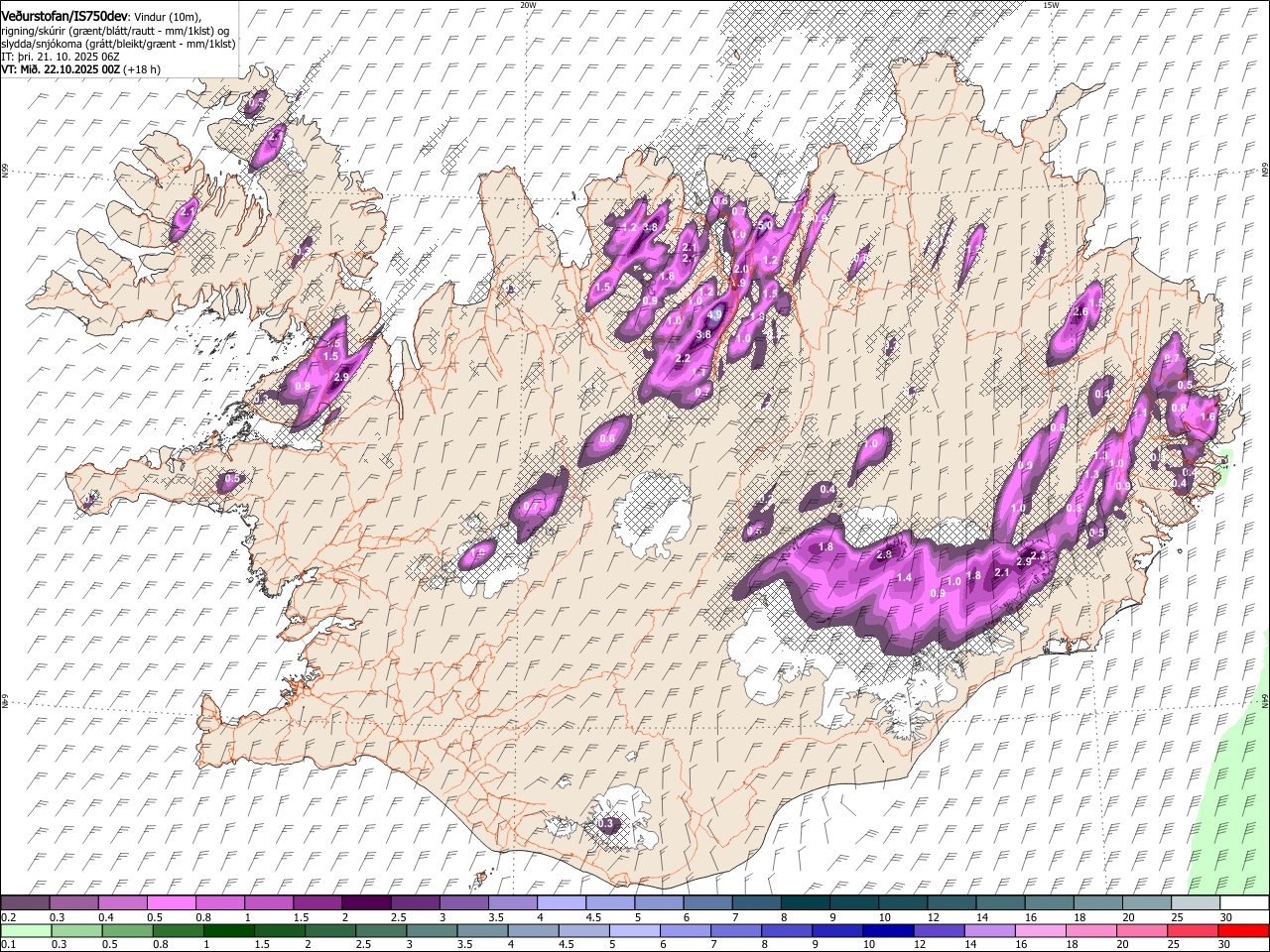Pick the lavender 4 swatch in upper scale
The height and width of the screenshot is (952, 1270).
coord(562,903)
